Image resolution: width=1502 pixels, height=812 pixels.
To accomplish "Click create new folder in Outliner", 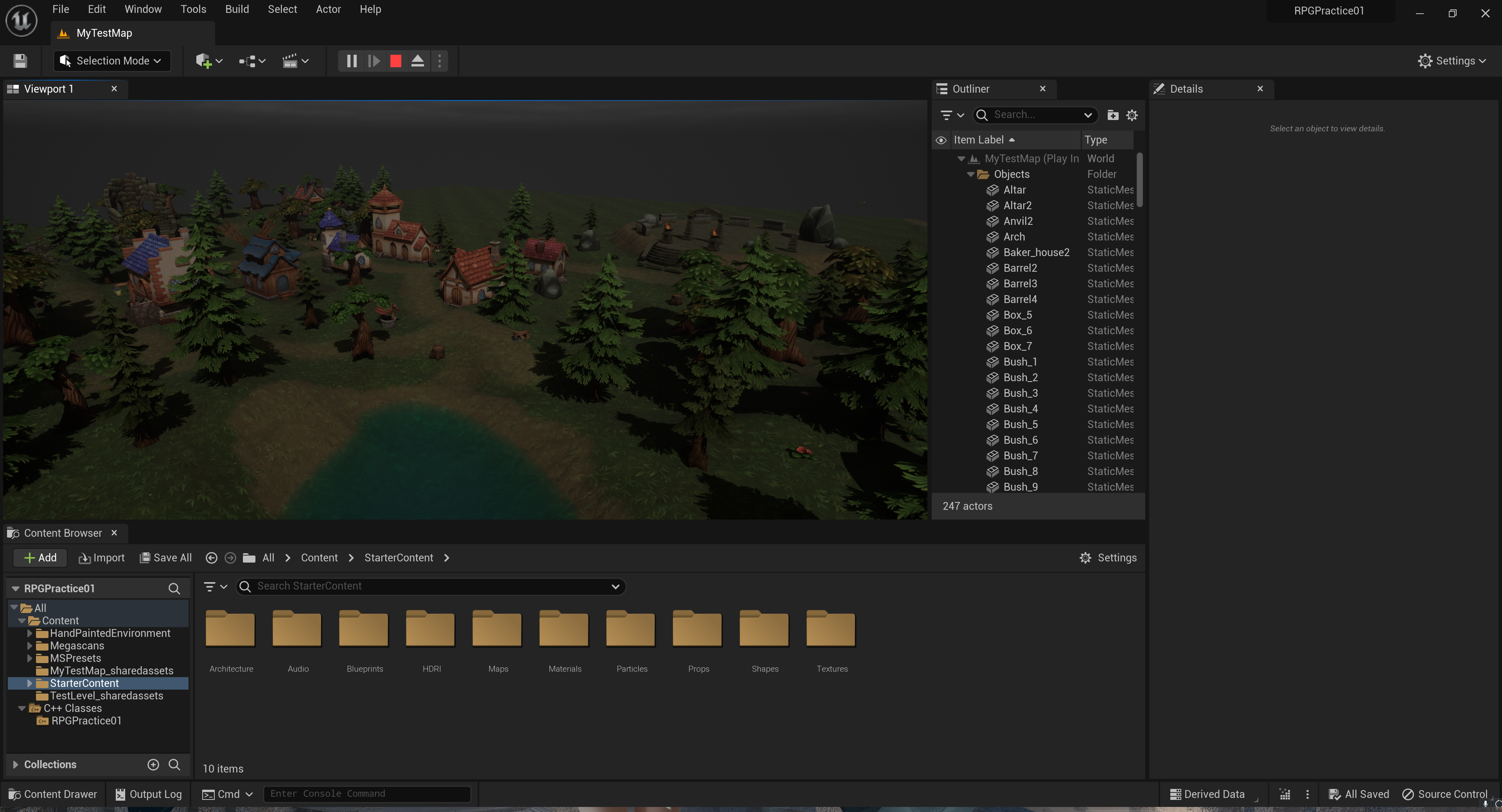I will pyautogui.click(x=1112, y=115).
